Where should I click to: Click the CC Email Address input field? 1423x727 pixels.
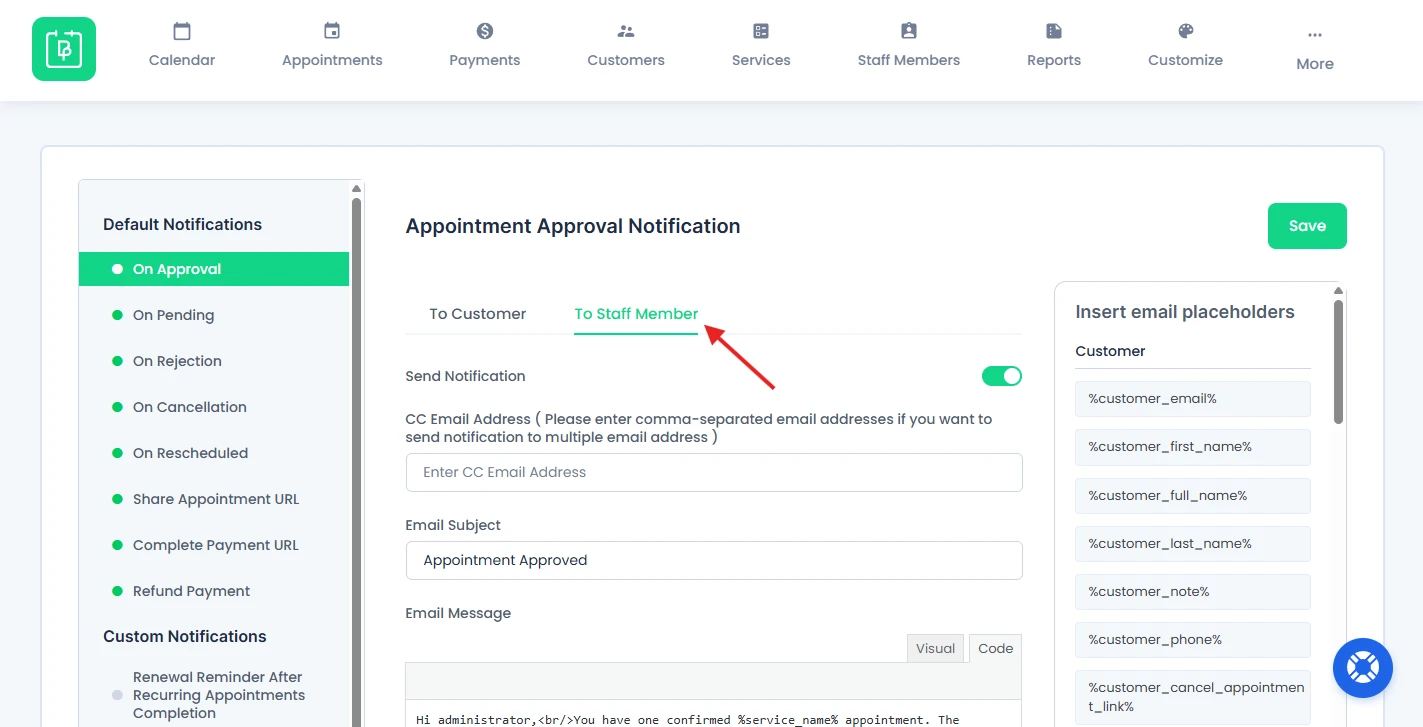pyautogui.click(x=714, y=472)
